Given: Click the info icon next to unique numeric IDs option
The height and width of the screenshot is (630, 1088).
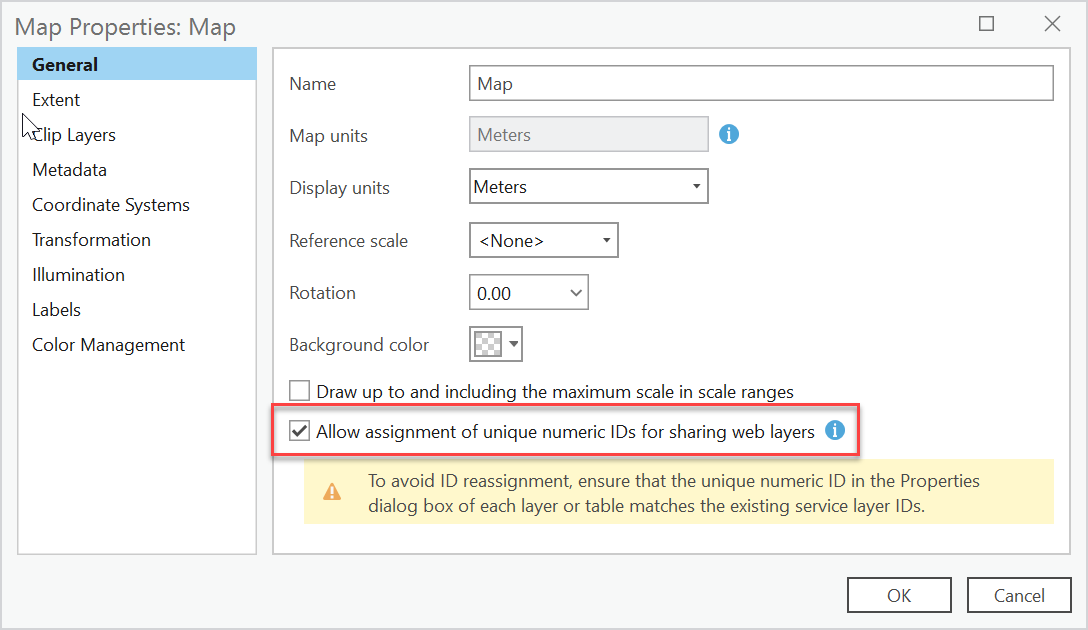Looking at the screenshot, I should click(x=833, y=430).
